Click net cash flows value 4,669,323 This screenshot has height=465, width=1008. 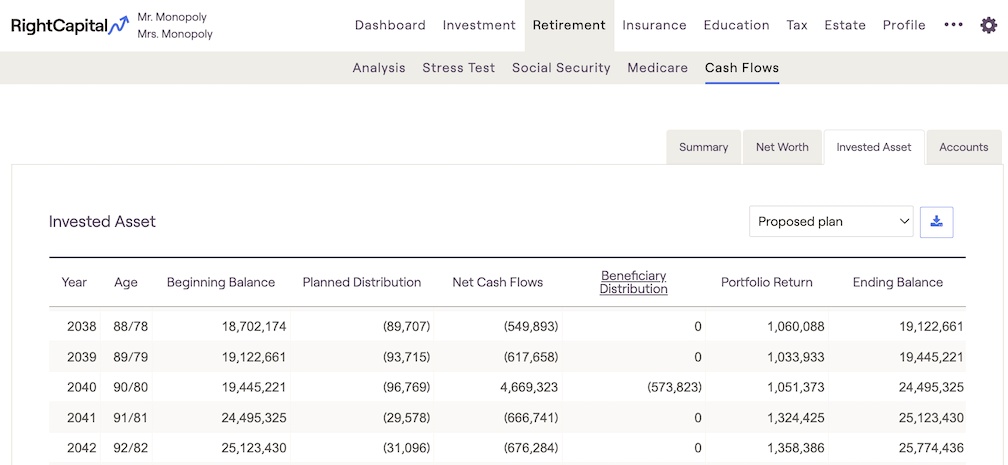tap(528, 387)
